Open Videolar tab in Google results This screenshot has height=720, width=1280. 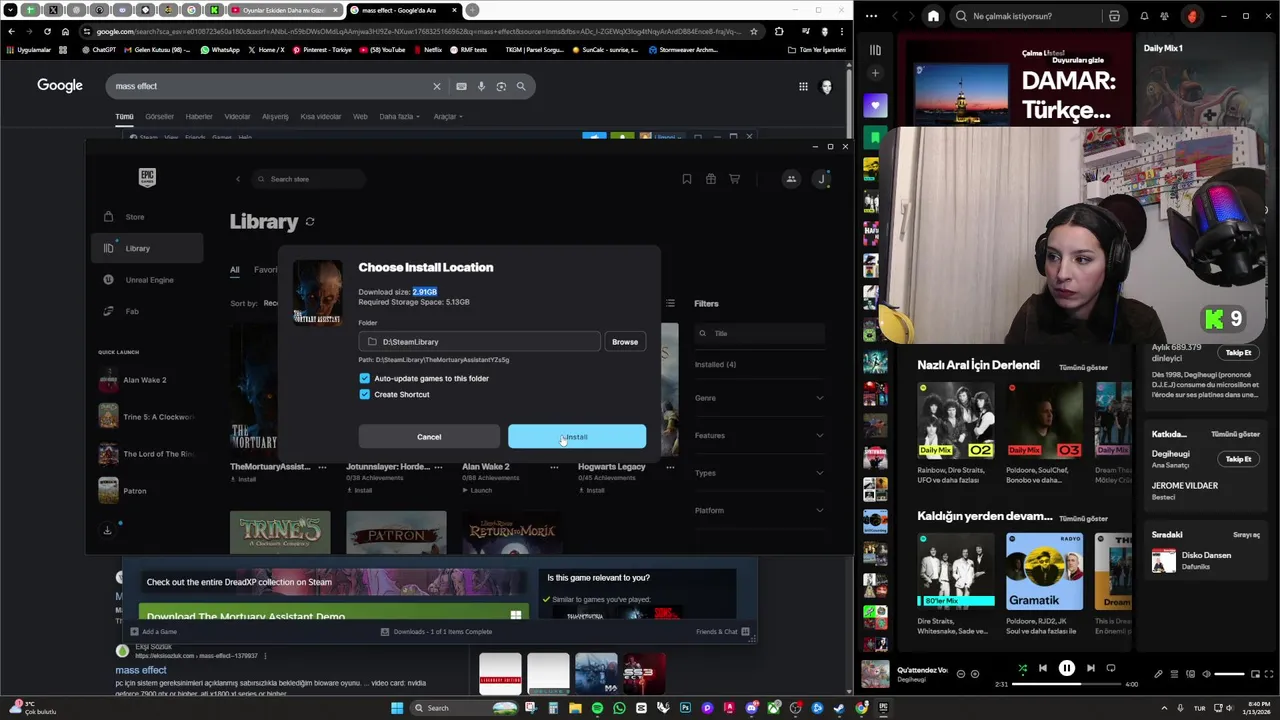click(237, 116)
